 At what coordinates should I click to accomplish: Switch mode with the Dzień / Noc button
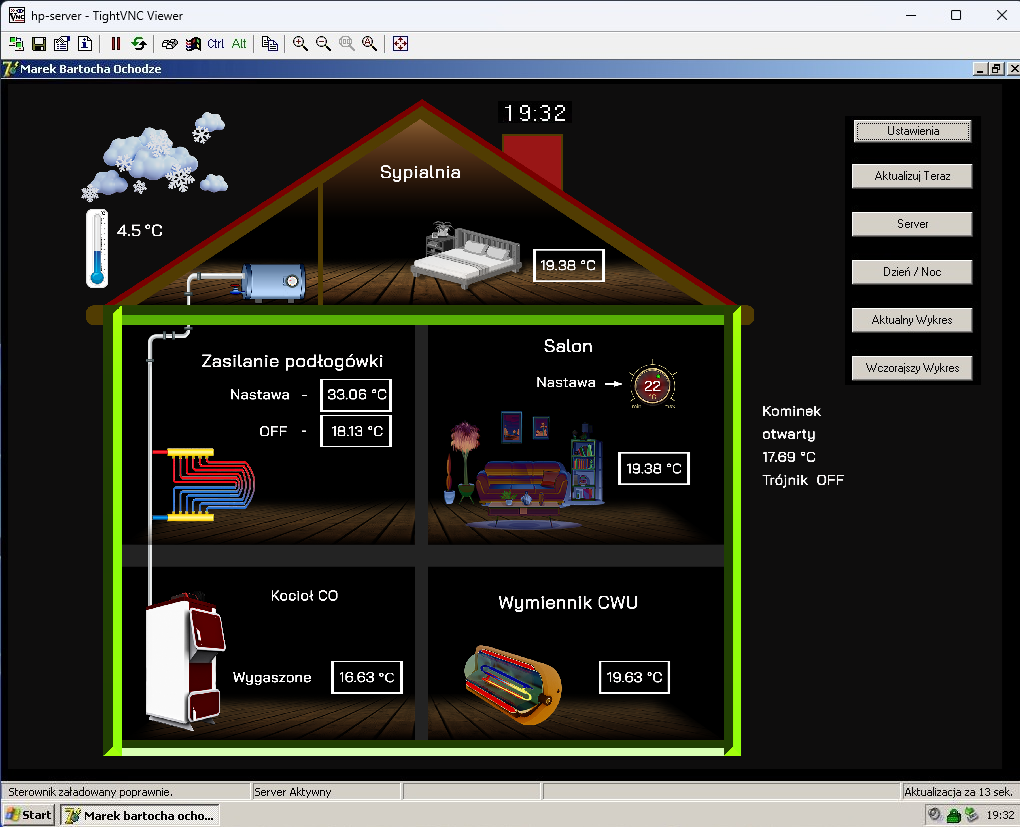click(912, 272)
